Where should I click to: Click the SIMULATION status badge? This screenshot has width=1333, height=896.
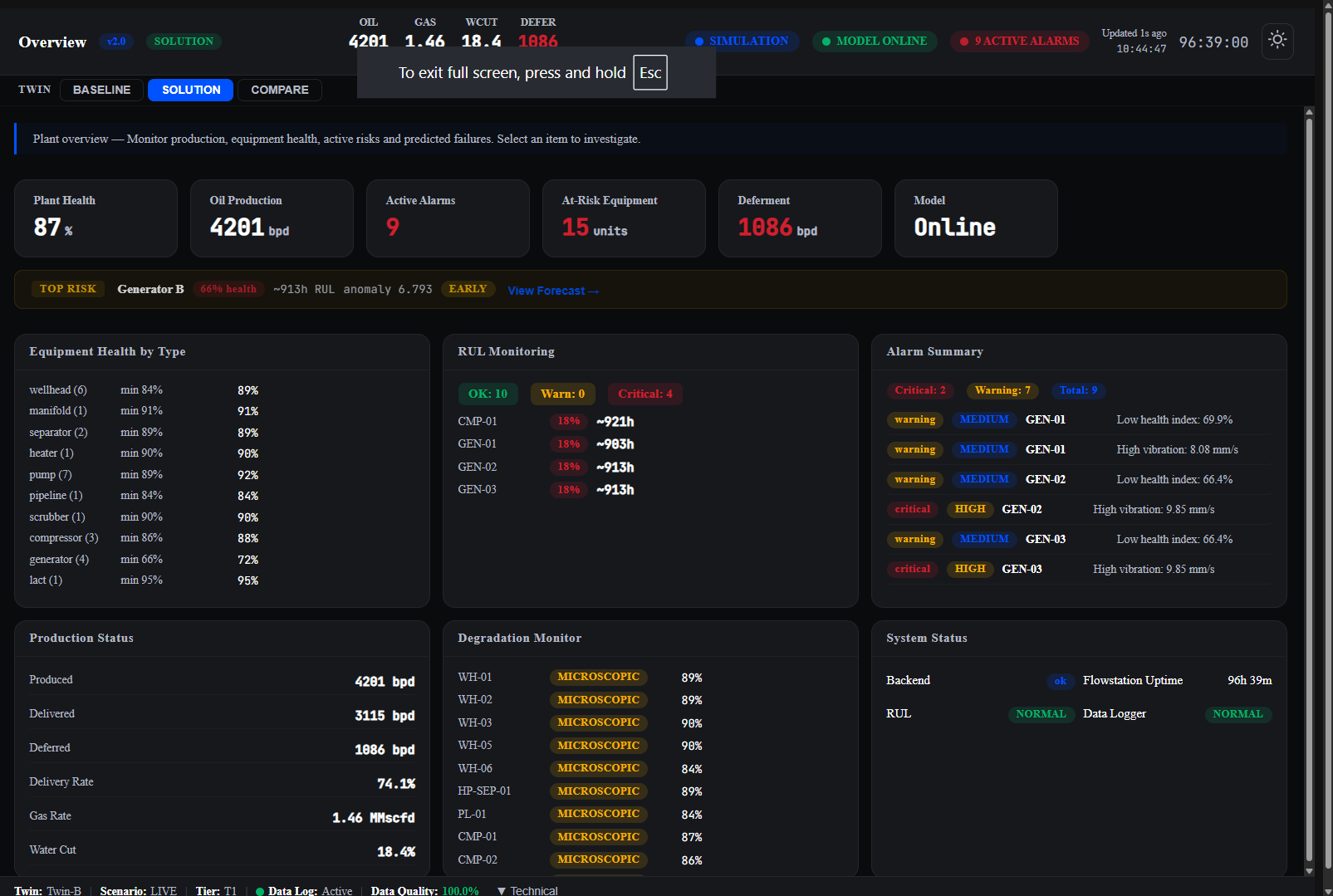[742, 41]
